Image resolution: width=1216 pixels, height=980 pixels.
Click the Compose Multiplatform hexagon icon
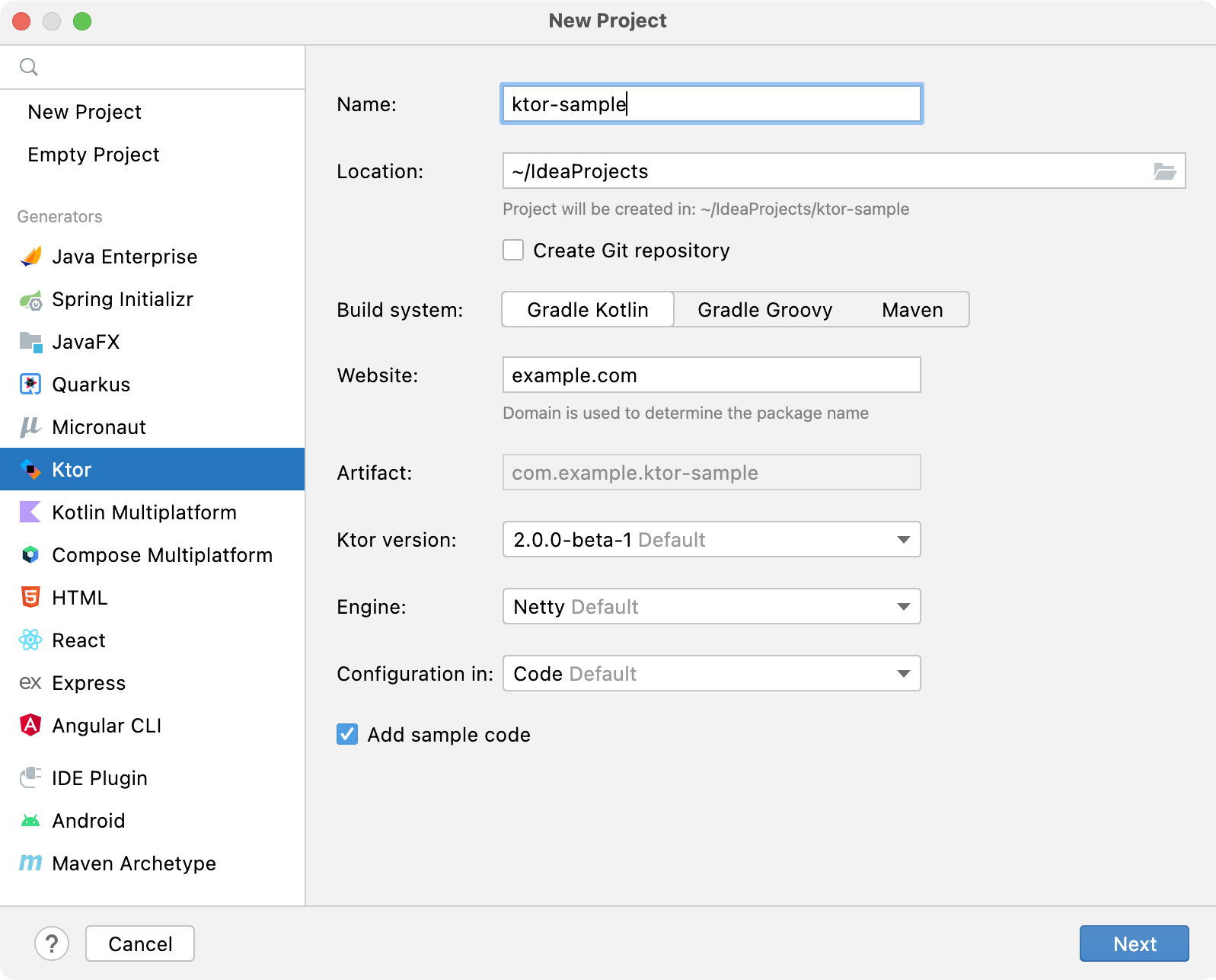[30, 555]
